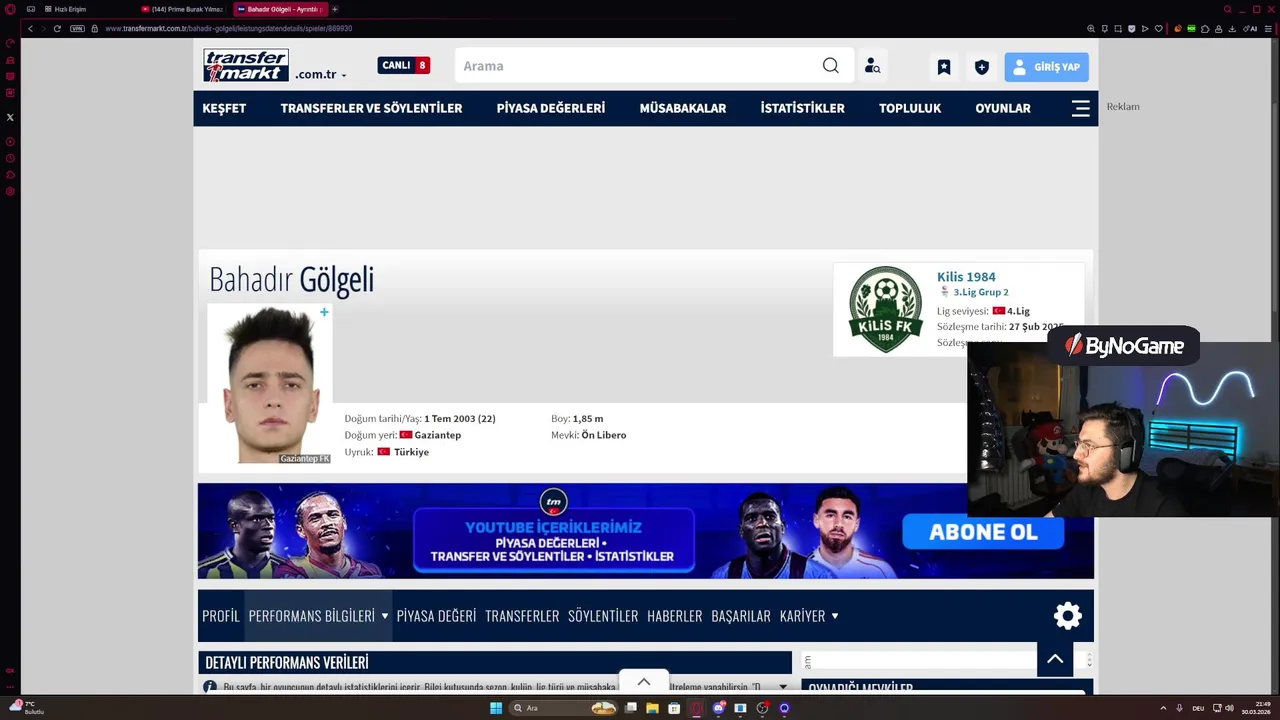Image resolution: width=1280 pixels, height=720 pixels.
Task: Click the VPN badge in address bar
Action: (x=77, y=28)
